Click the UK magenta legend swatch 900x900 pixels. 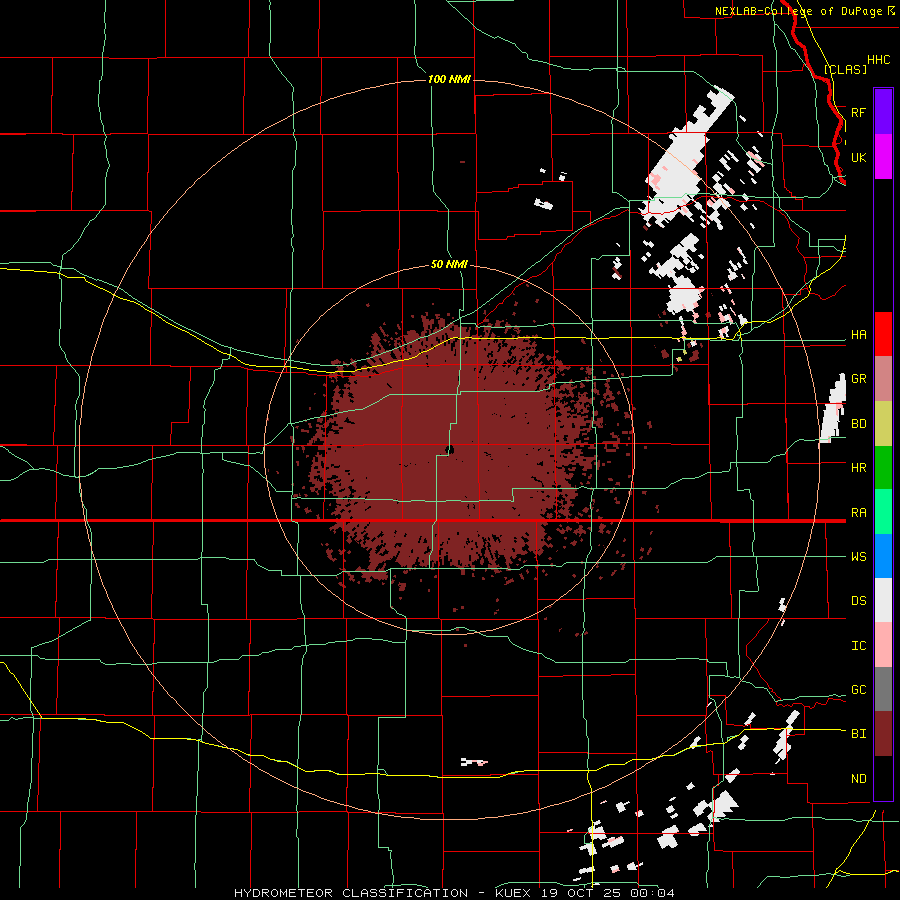point(883,157)
